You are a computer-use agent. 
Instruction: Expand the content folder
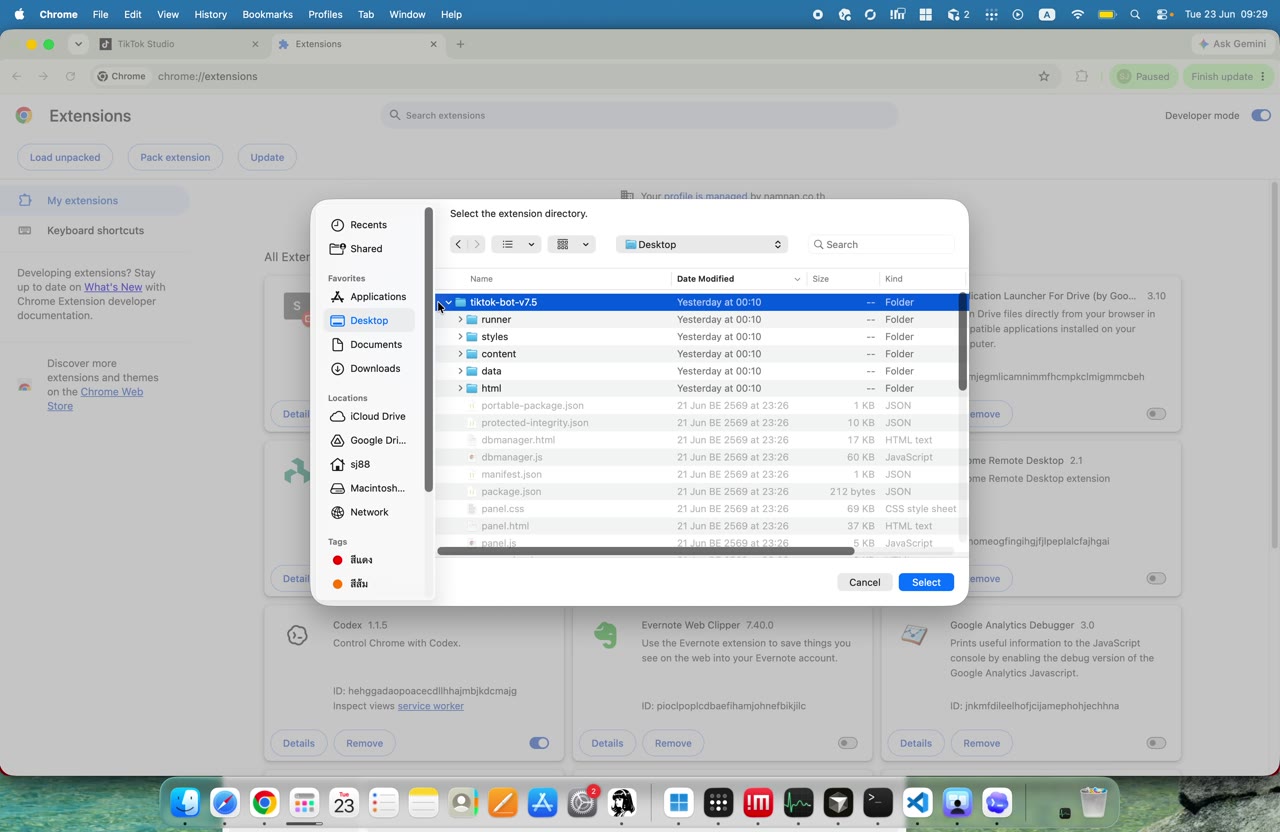(x=460, y=354)
